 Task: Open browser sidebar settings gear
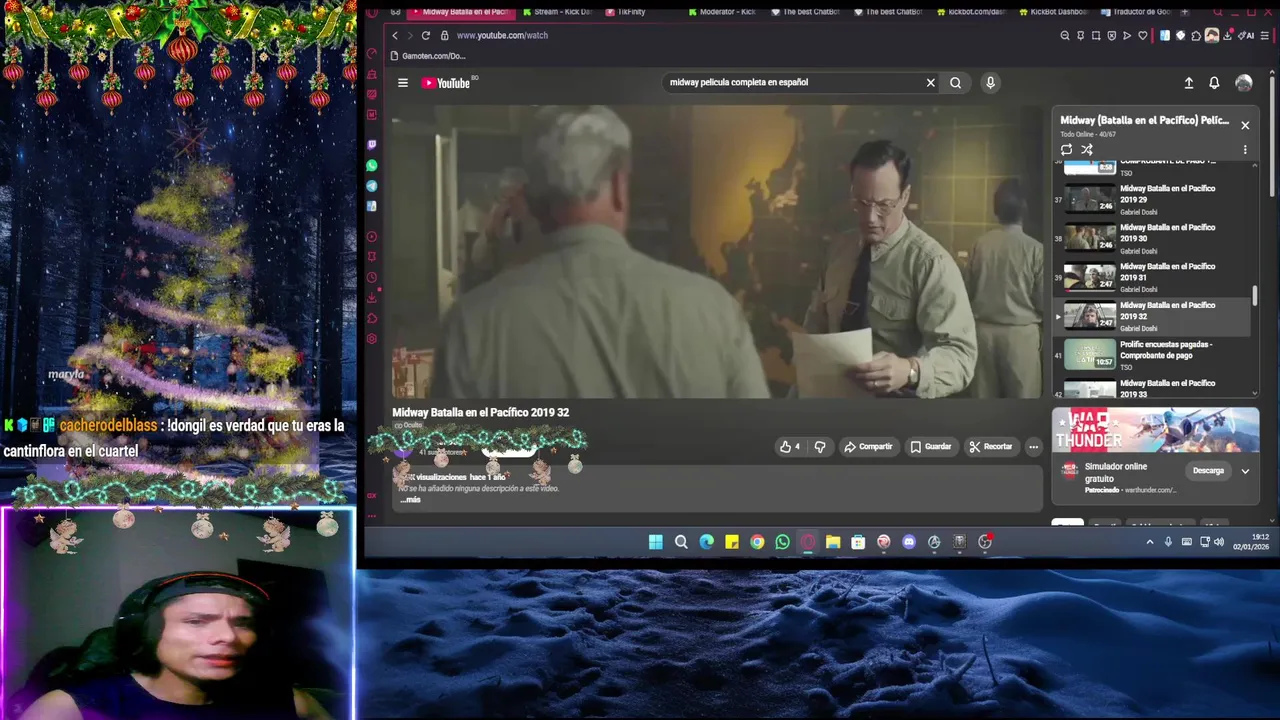point(372,339)
